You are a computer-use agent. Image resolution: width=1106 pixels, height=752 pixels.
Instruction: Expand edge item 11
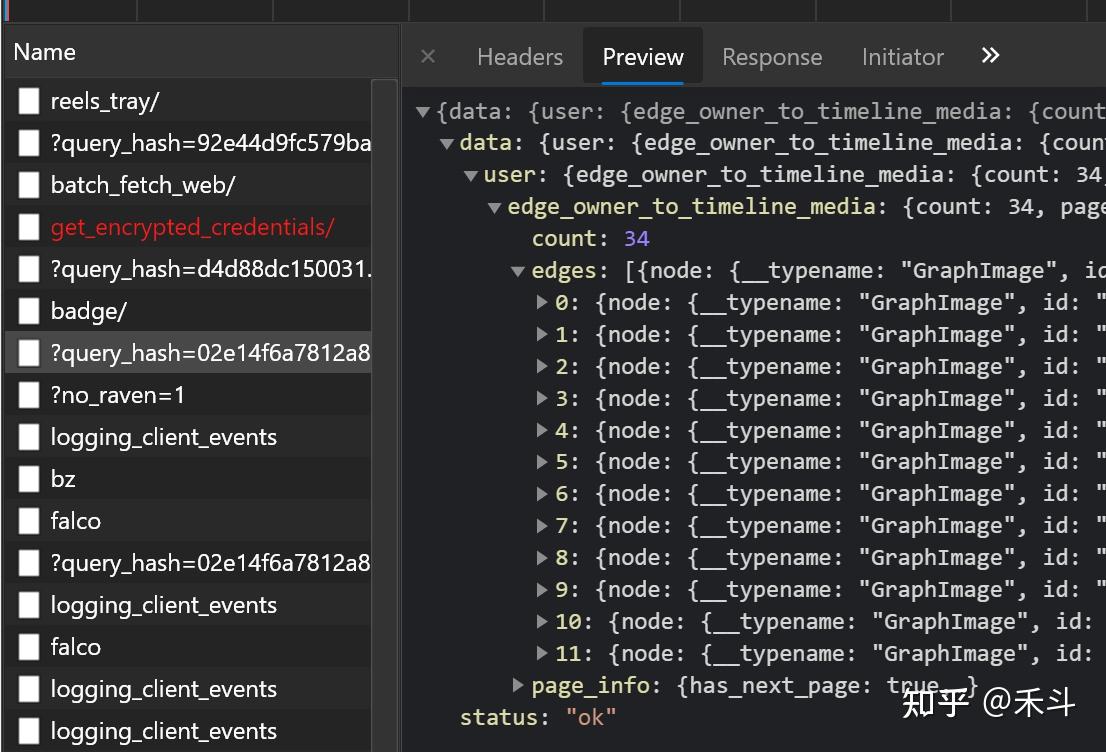[x=542, y=653]
